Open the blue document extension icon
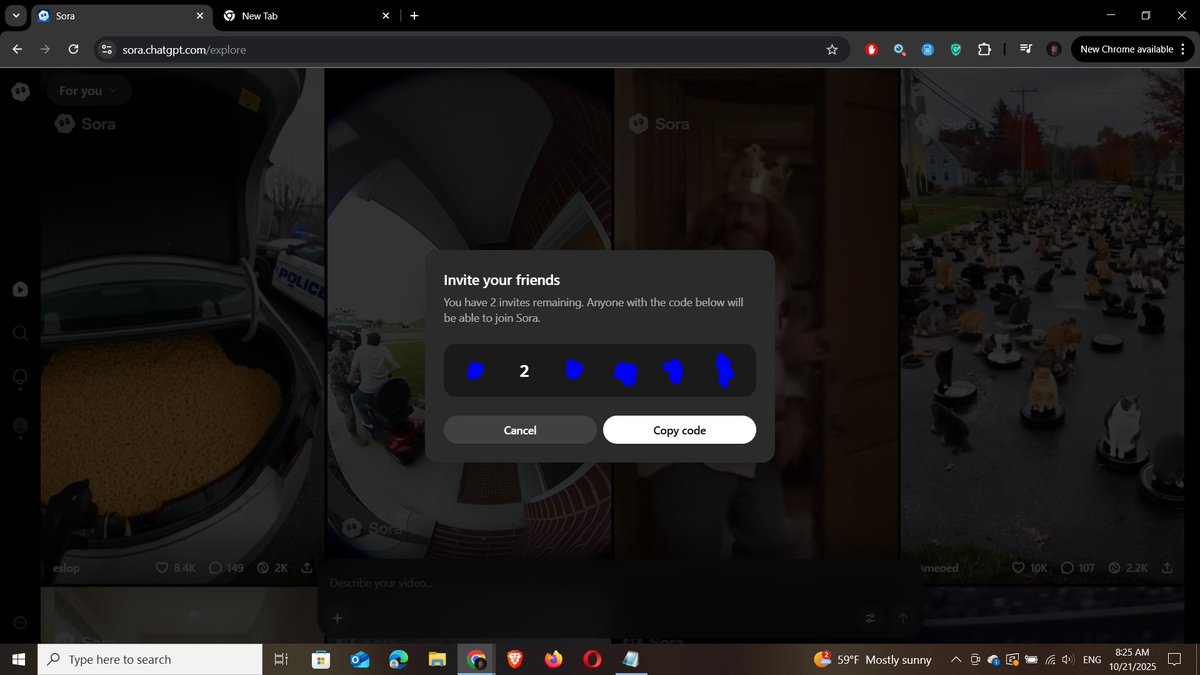This screenshot has width=1200, height=675. coord(928,49)
